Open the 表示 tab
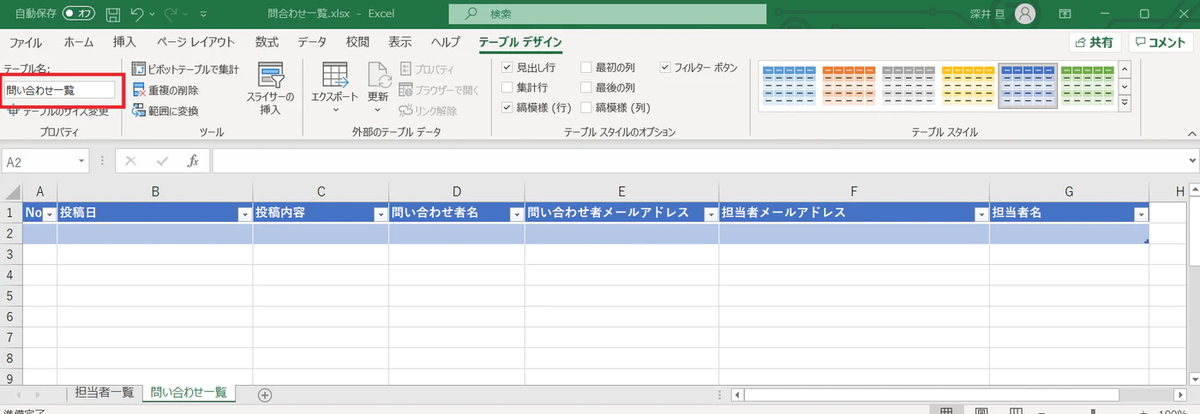Screen dimensions: 1200x414 [400, 42]
